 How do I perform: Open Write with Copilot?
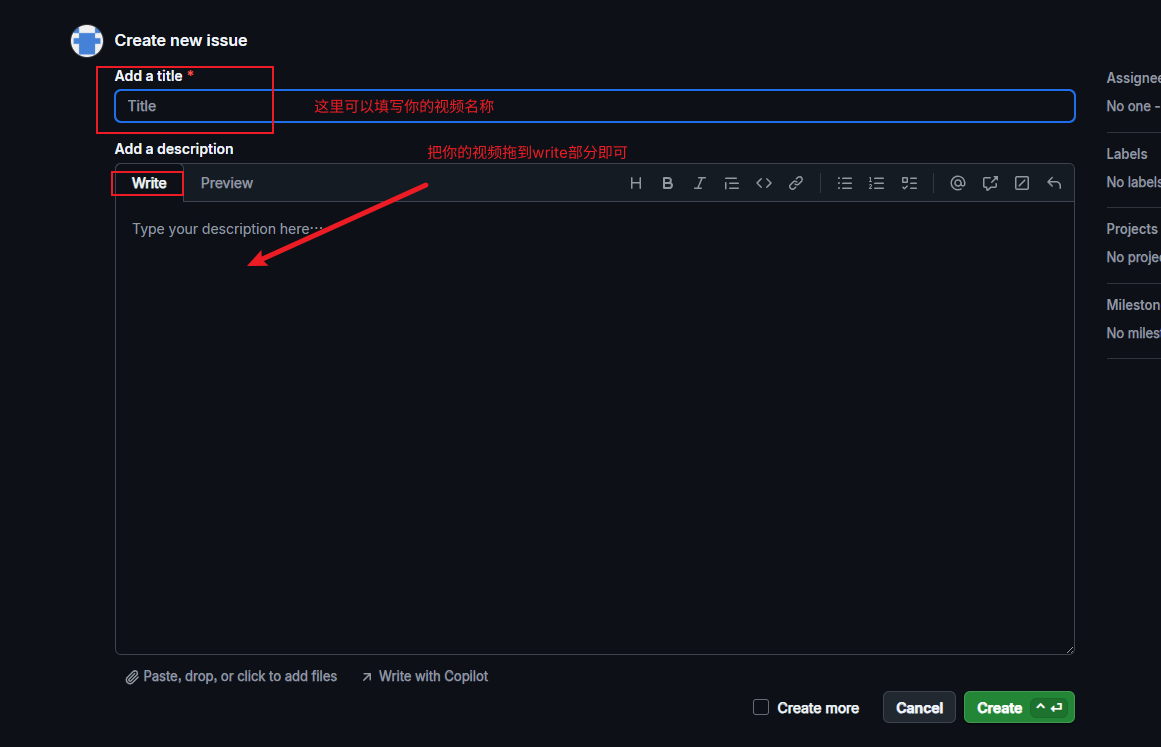coord(425,676)
